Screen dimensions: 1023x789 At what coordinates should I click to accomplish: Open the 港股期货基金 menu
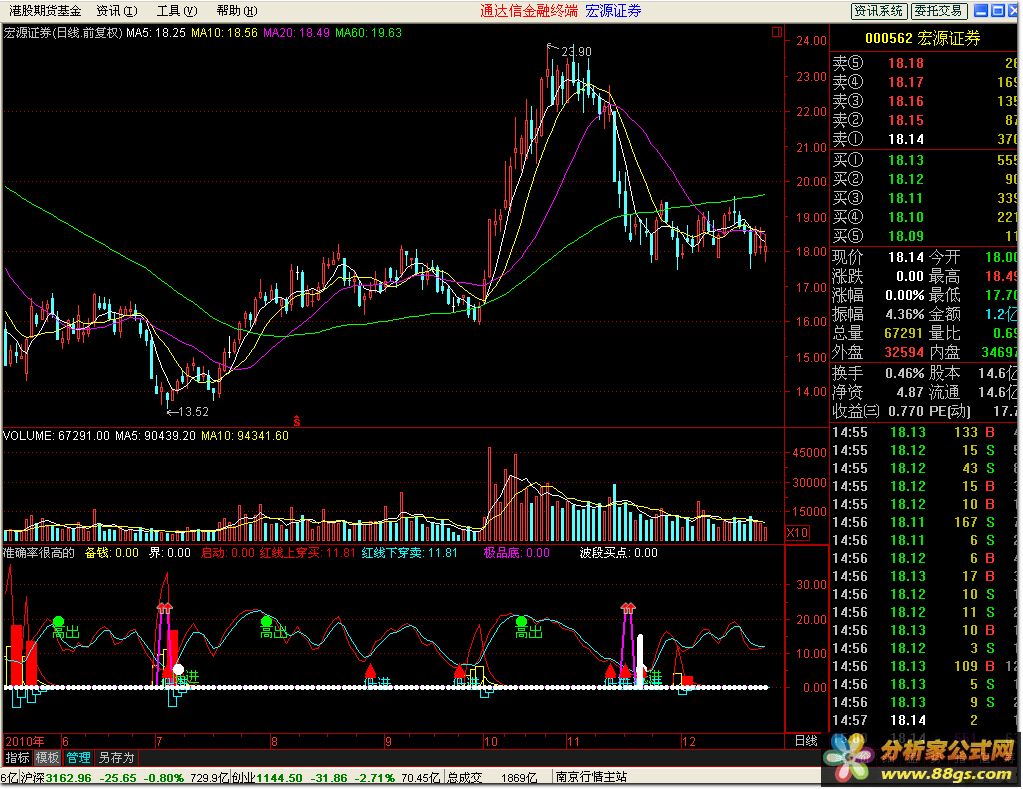(x=45, y=11)
